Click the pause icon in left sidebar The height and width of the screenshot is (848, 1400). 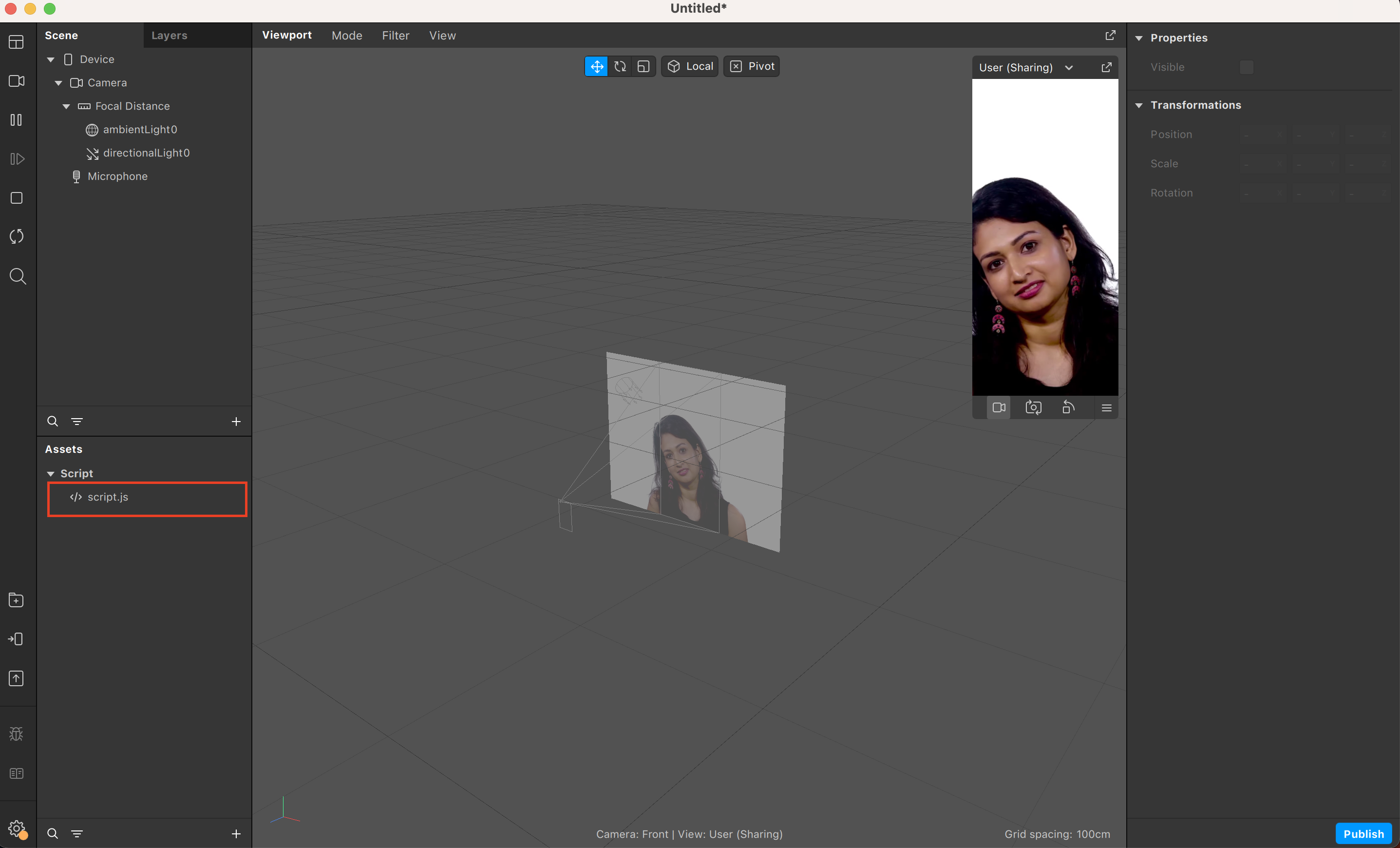click(x=17, y=120)
